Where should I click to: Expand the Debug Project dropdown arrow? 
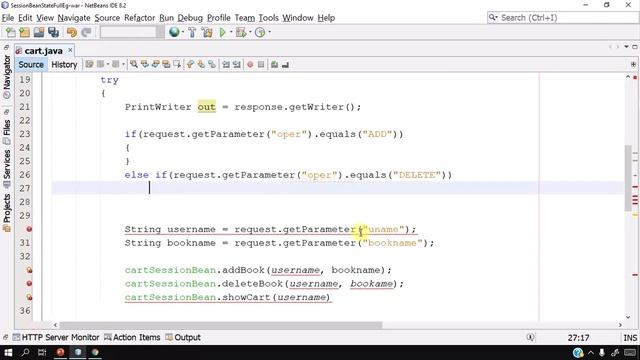pyautogui.click(x=250, y=32)
